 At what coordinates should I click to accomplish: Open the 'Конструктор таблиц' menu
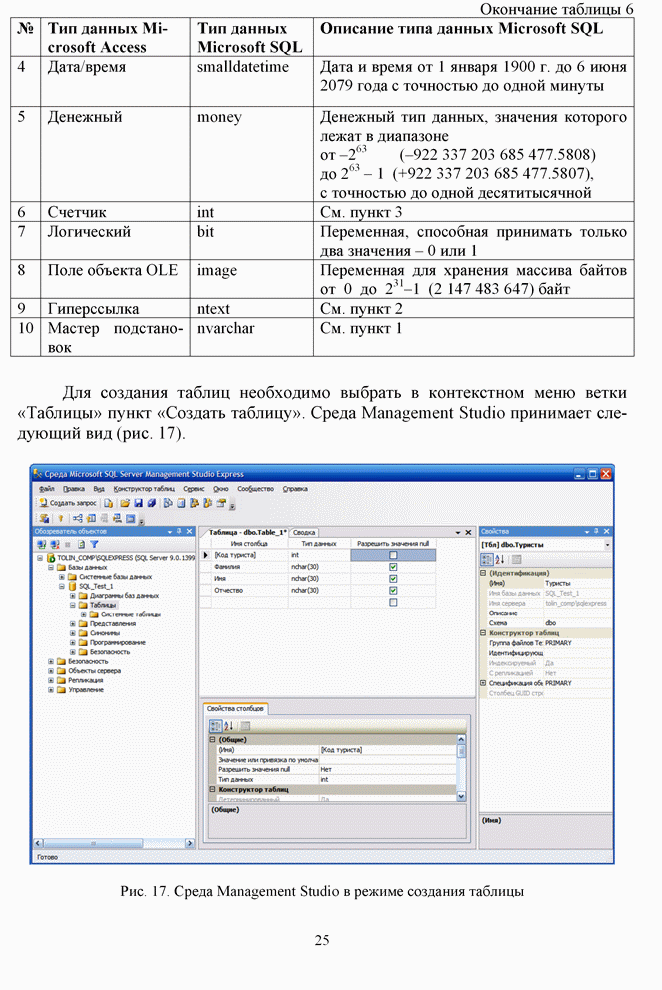point(145,489)
